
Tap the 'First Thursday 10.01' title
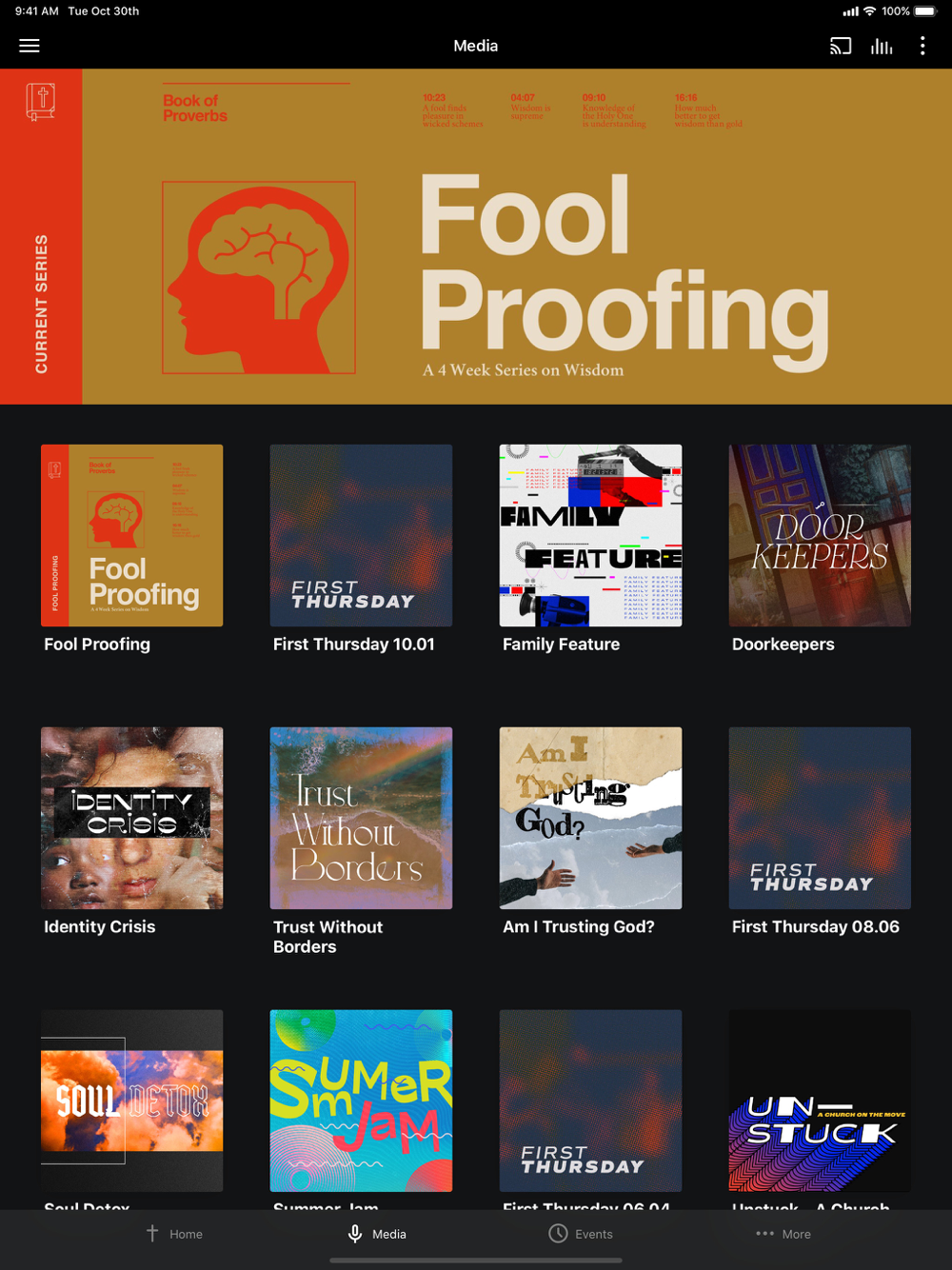[354, 645]
